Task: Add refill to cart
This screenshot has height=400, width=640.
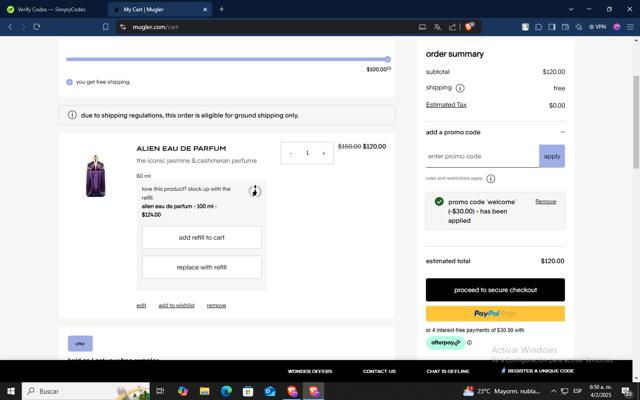Action: (x=202, y=237)
